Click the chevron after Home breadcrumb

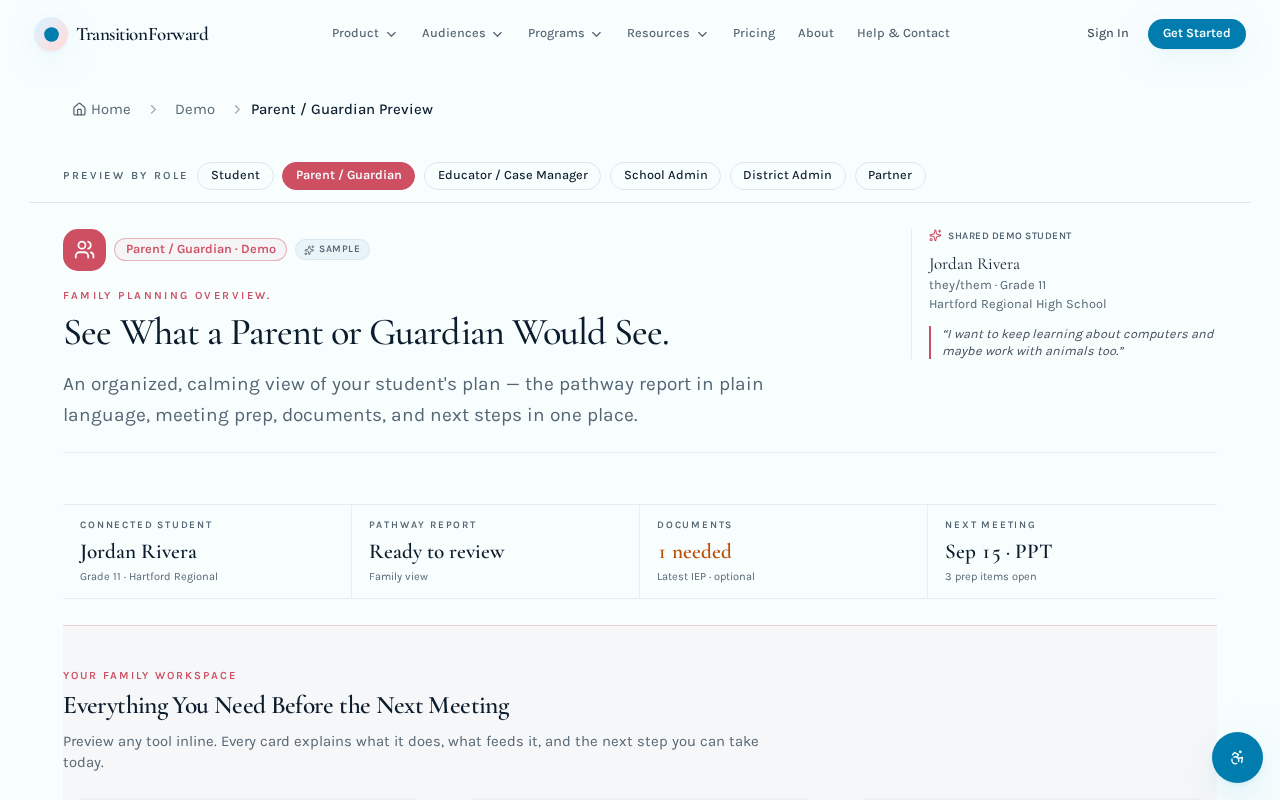(153, 109)
